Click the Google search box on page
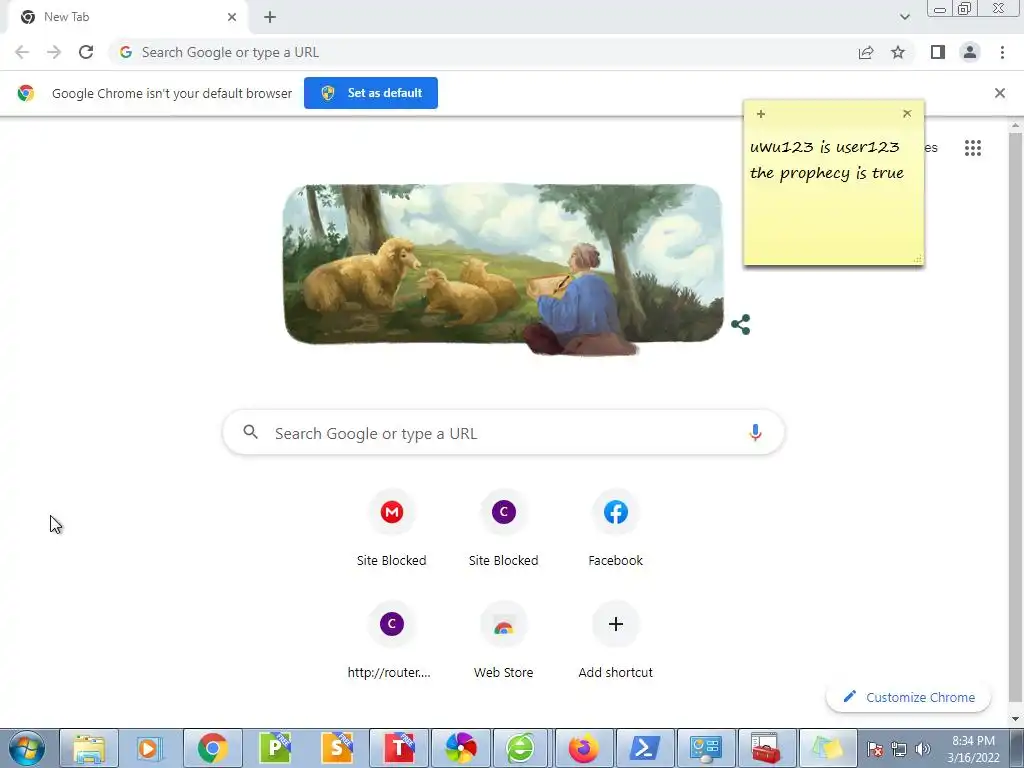Screen dimensions: 1024x768 [503, 432]
